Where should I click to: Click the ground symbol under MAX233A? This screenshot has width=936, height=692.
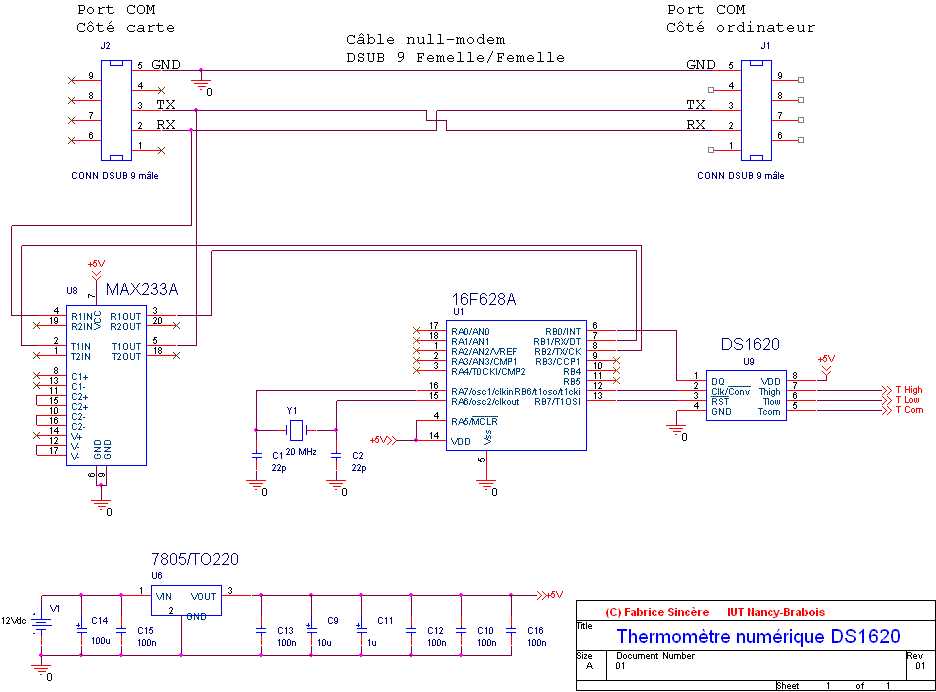pyautogui.click(x=101, y=507)
